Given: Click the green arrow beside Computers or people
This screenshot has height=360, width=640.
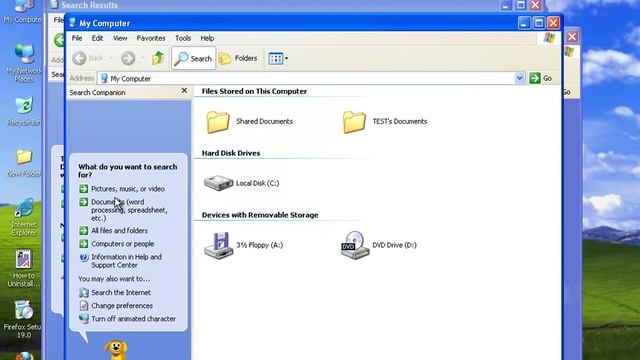Looking at the screenshot, I should tap(84, 244).
